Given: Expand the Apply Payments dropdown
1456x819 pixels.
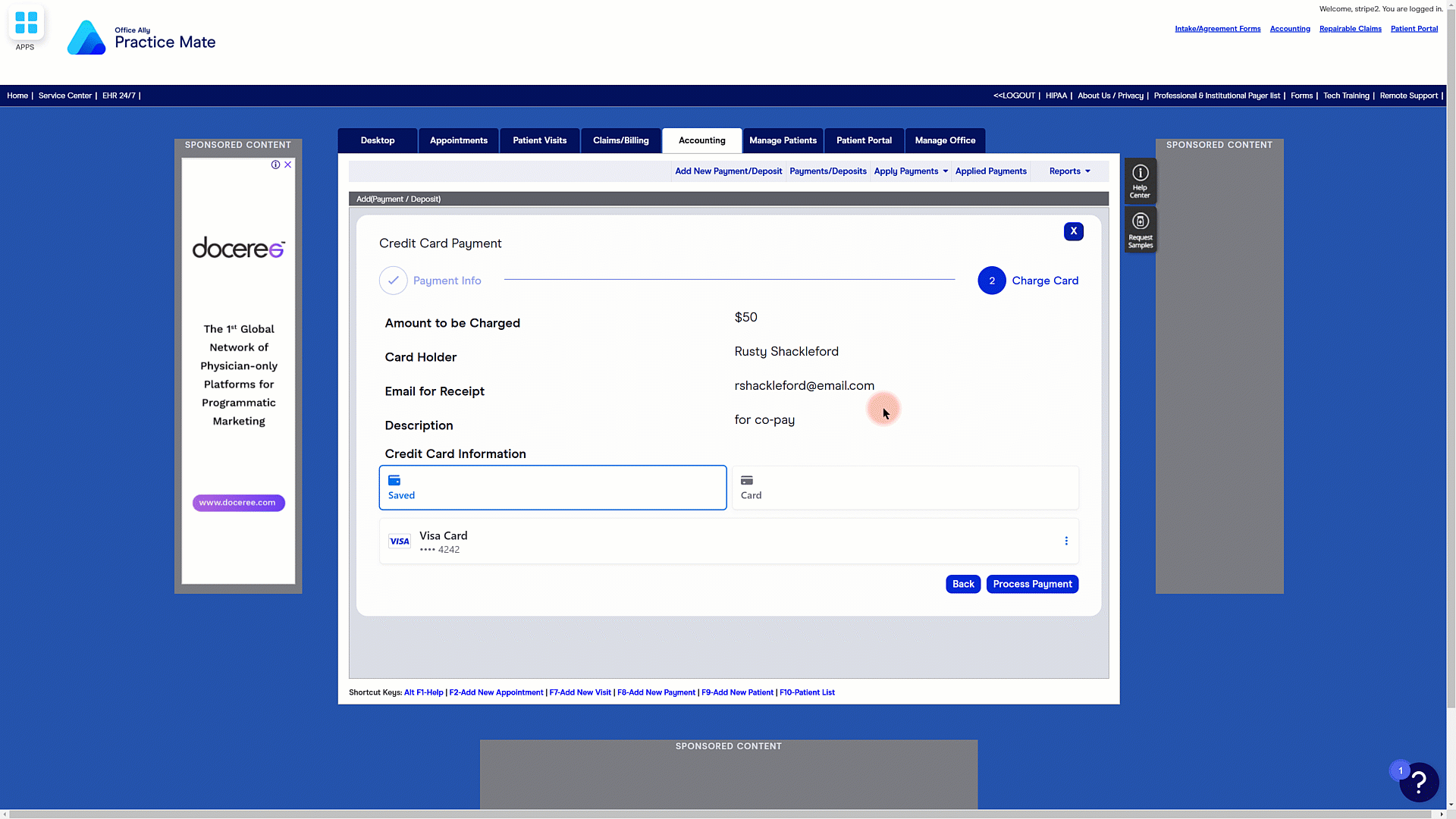Looking at the screenshot, I should tap(910, 171).
